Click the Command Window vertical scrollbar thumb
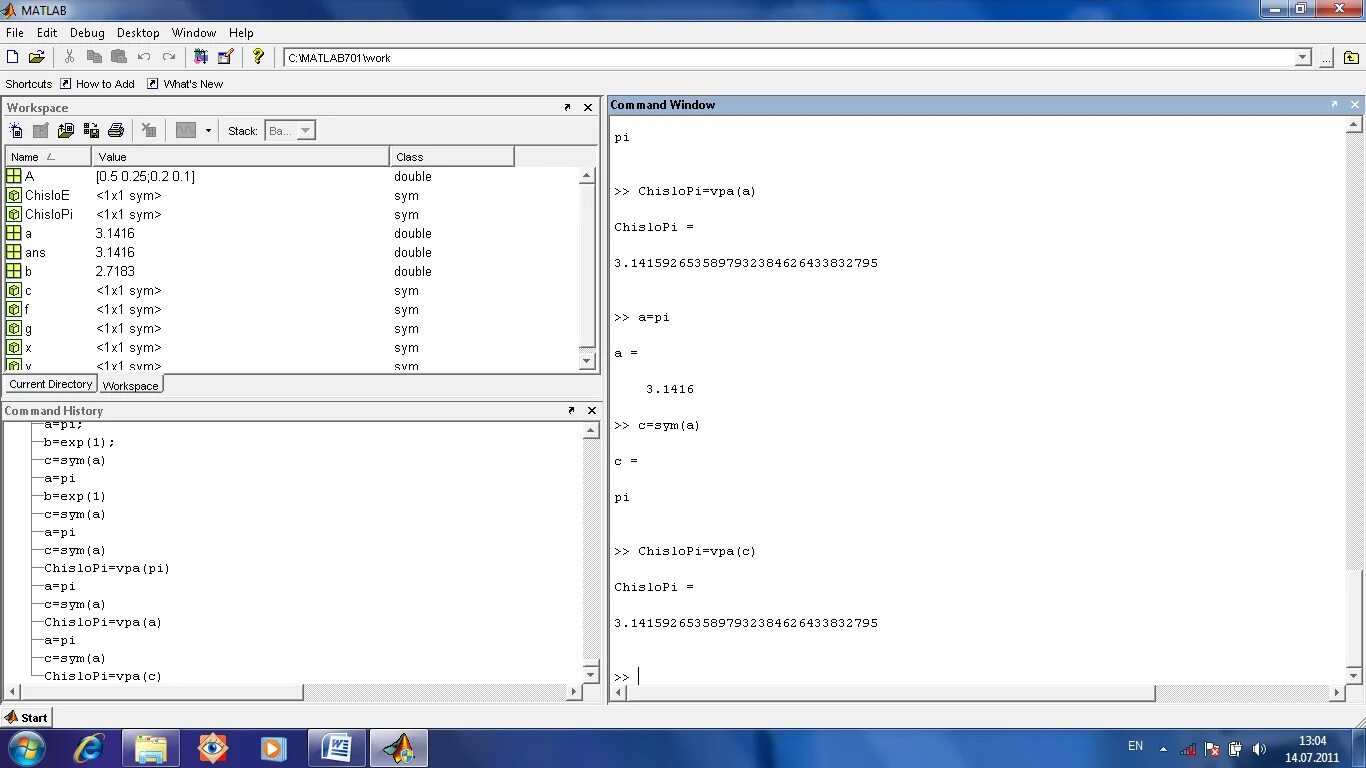 pyautogui.click(x=1354, y=617)
